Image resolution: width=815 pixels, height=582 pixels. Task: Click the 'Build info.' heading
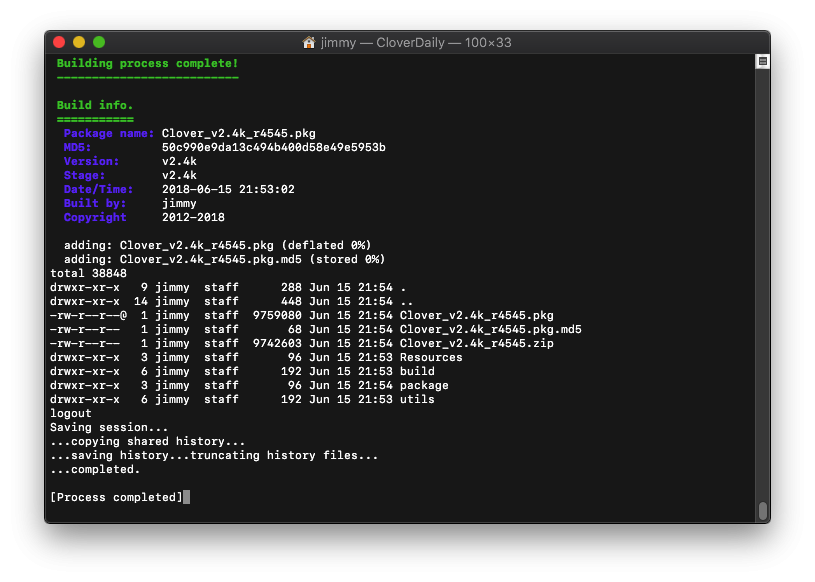[95, 105]
